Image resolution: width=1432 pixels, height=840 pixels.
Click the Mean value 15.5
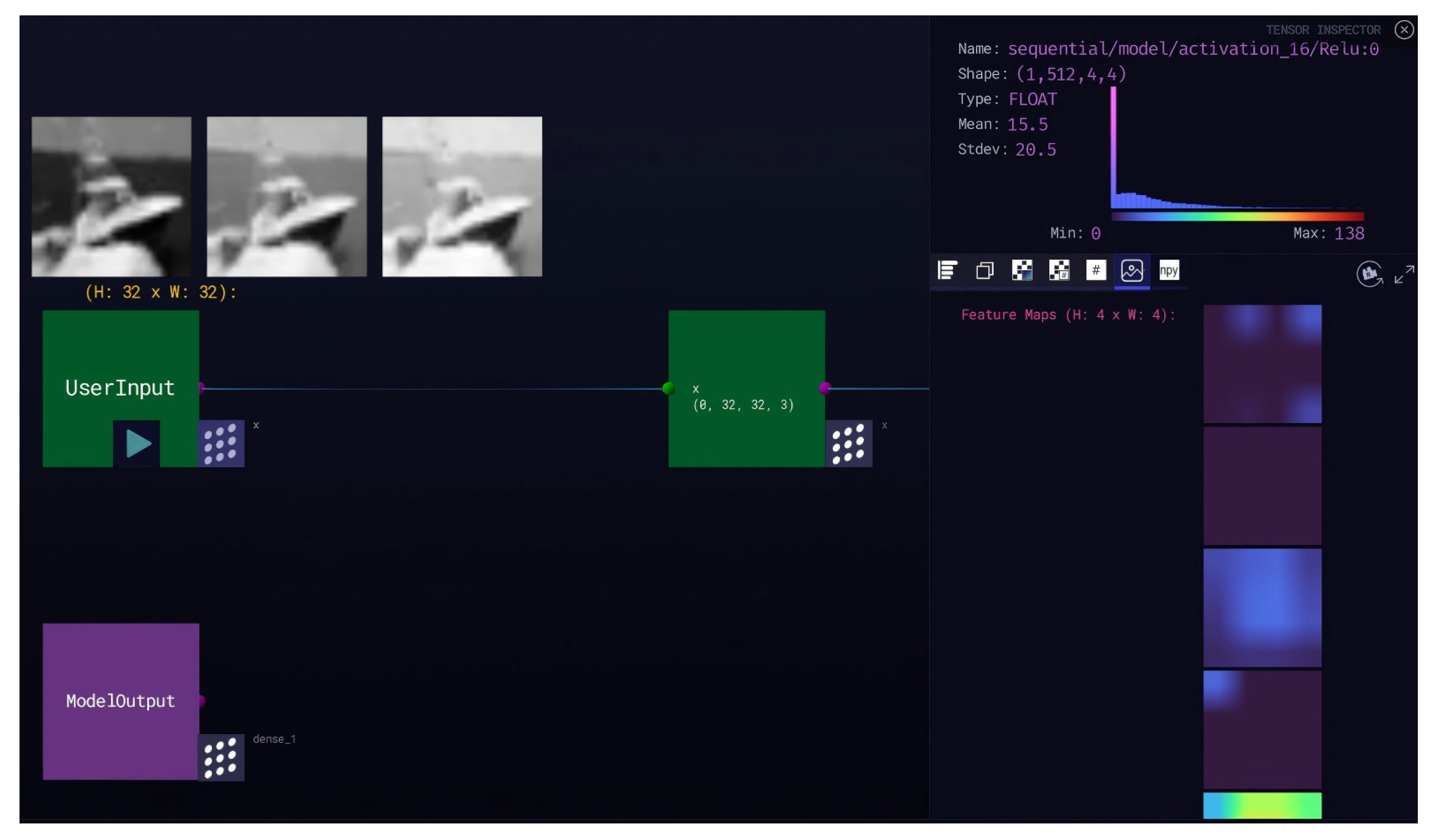click(1027, 124)
